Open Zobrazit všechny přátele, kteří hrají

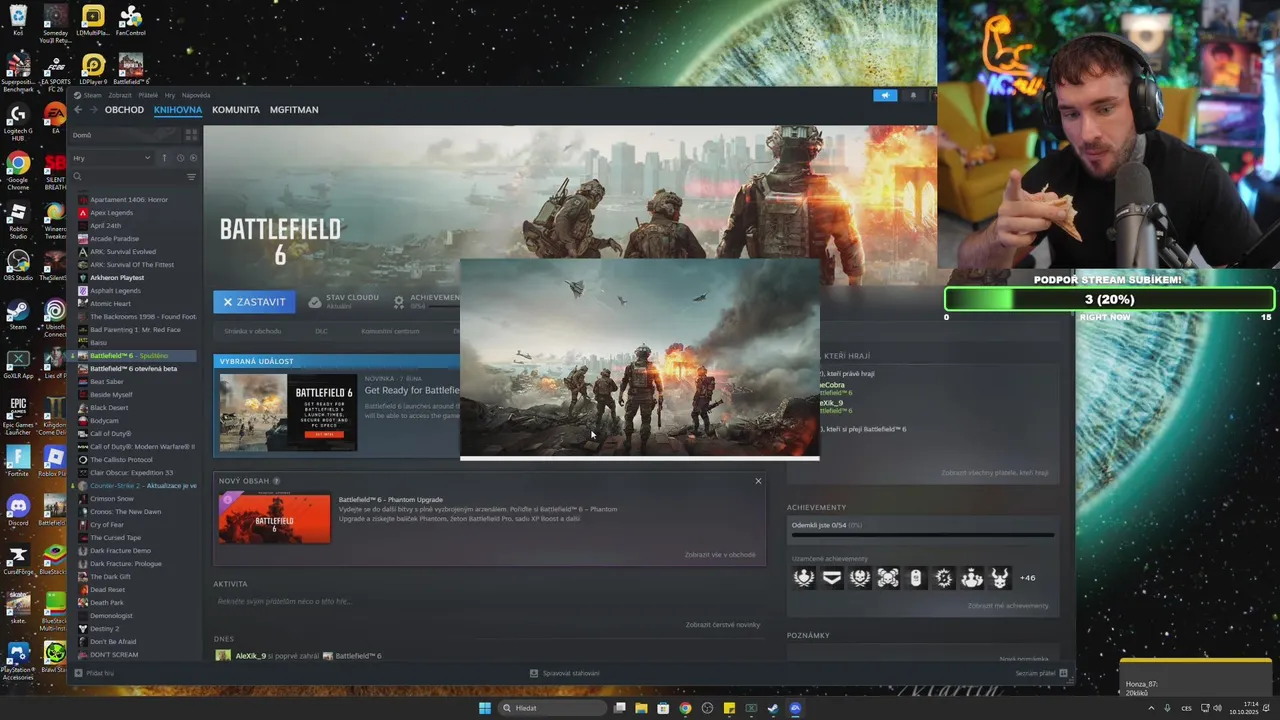[x=995, y=473]
